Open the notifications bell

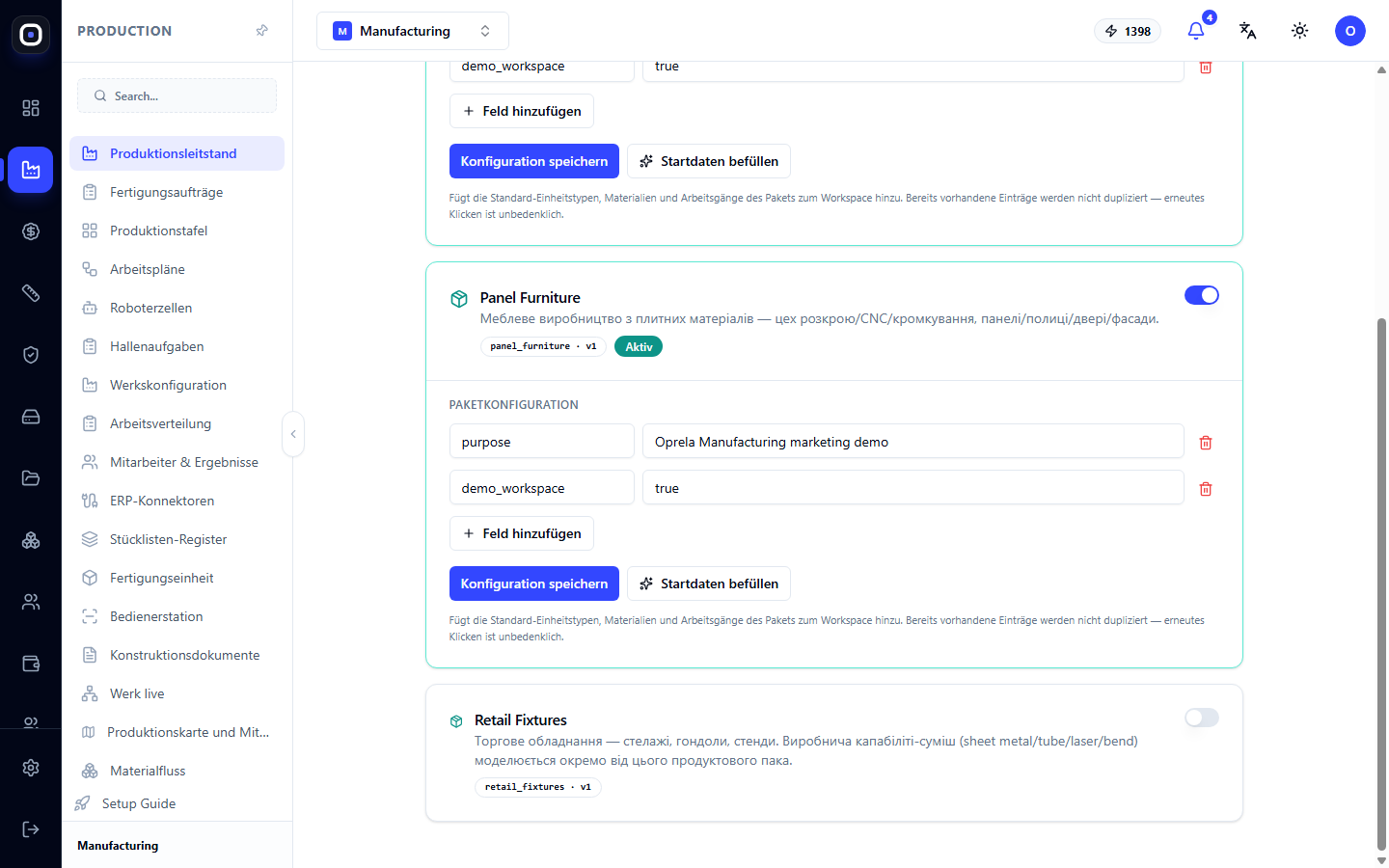pos(1196,31)
